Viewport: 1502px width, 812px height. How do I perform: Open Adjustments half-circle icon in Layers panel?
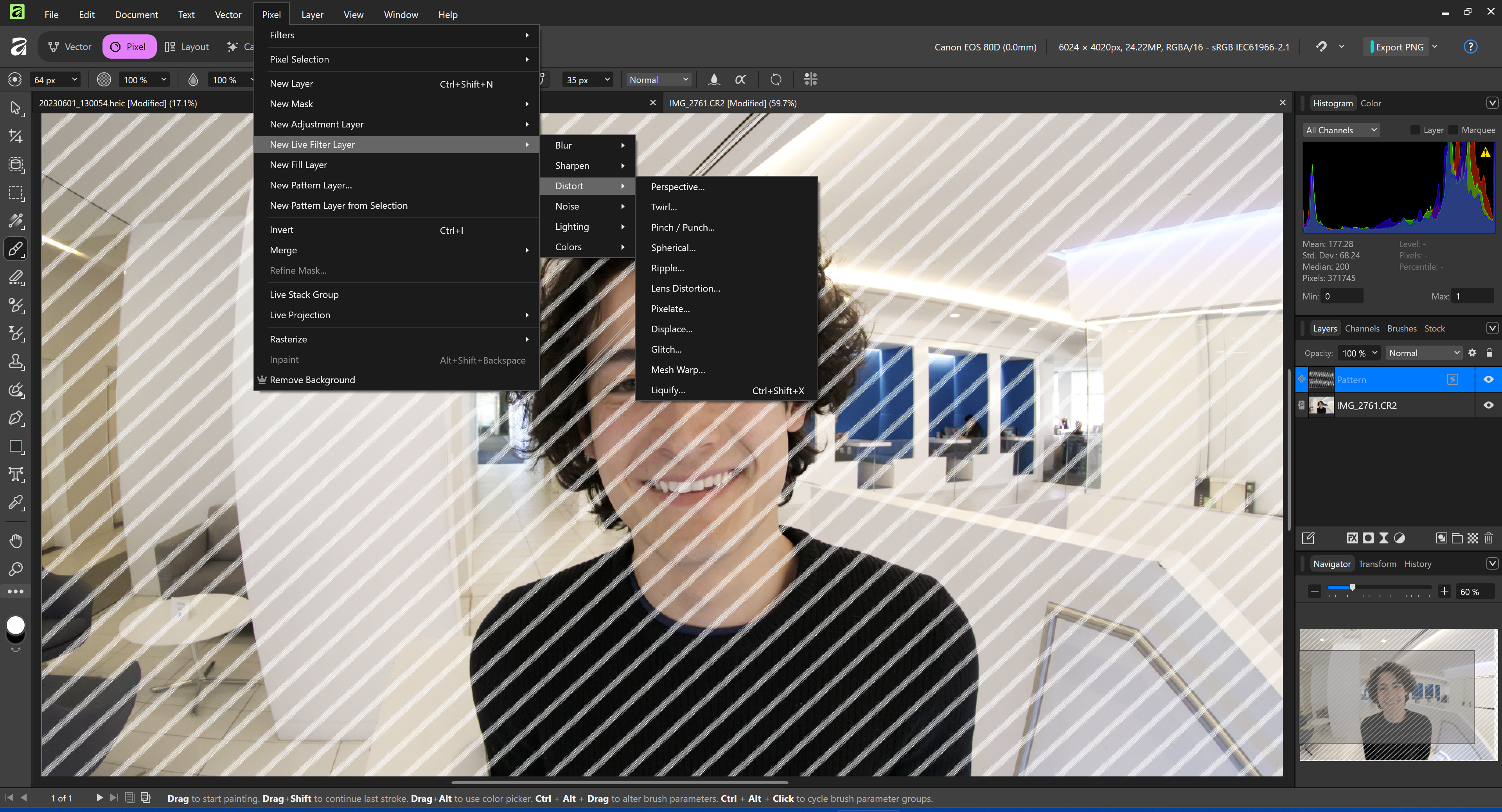tap(1400, 538)
